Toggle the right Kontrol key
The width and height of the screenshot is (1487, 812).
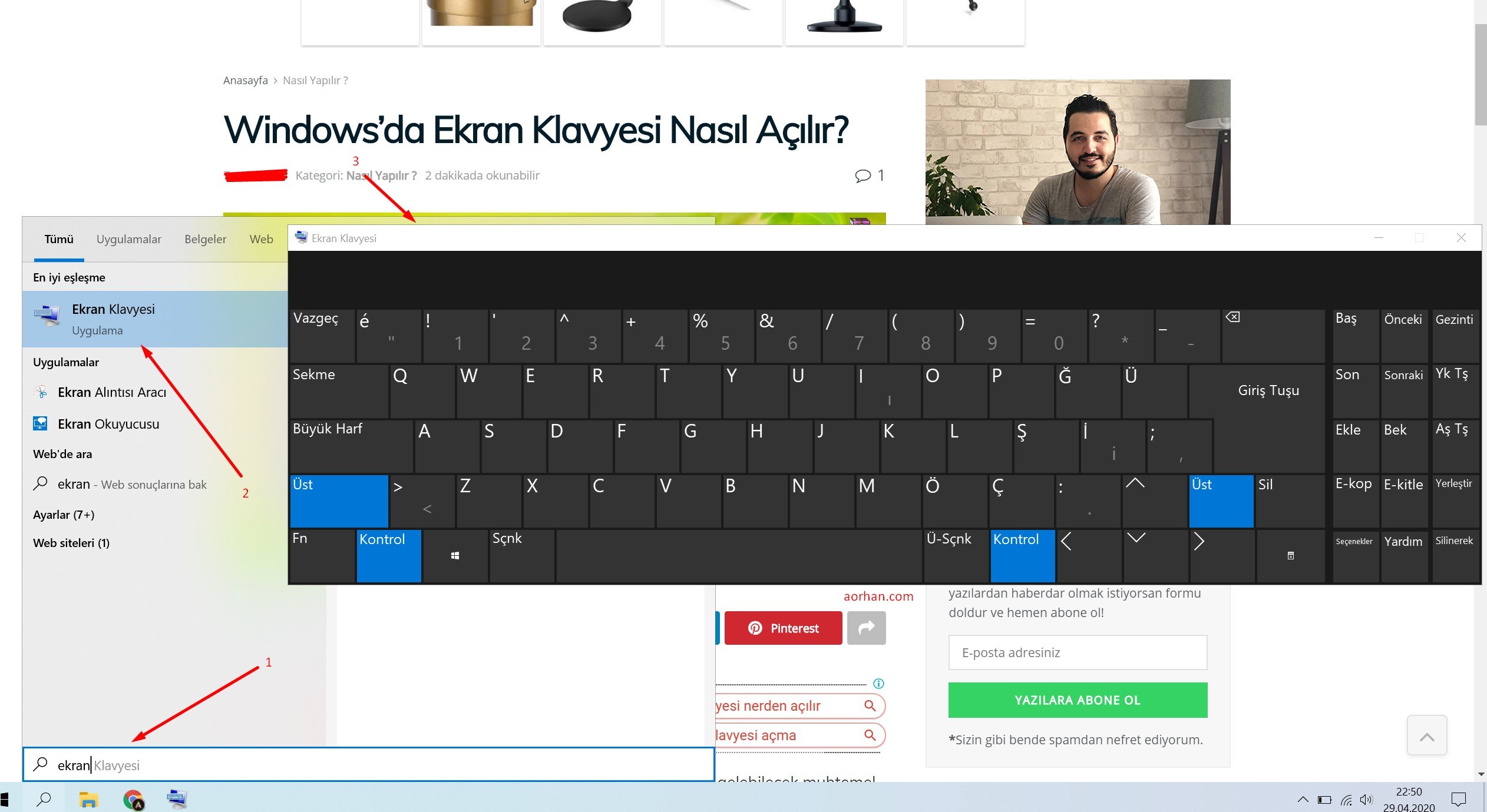(x=1023, y=555)
